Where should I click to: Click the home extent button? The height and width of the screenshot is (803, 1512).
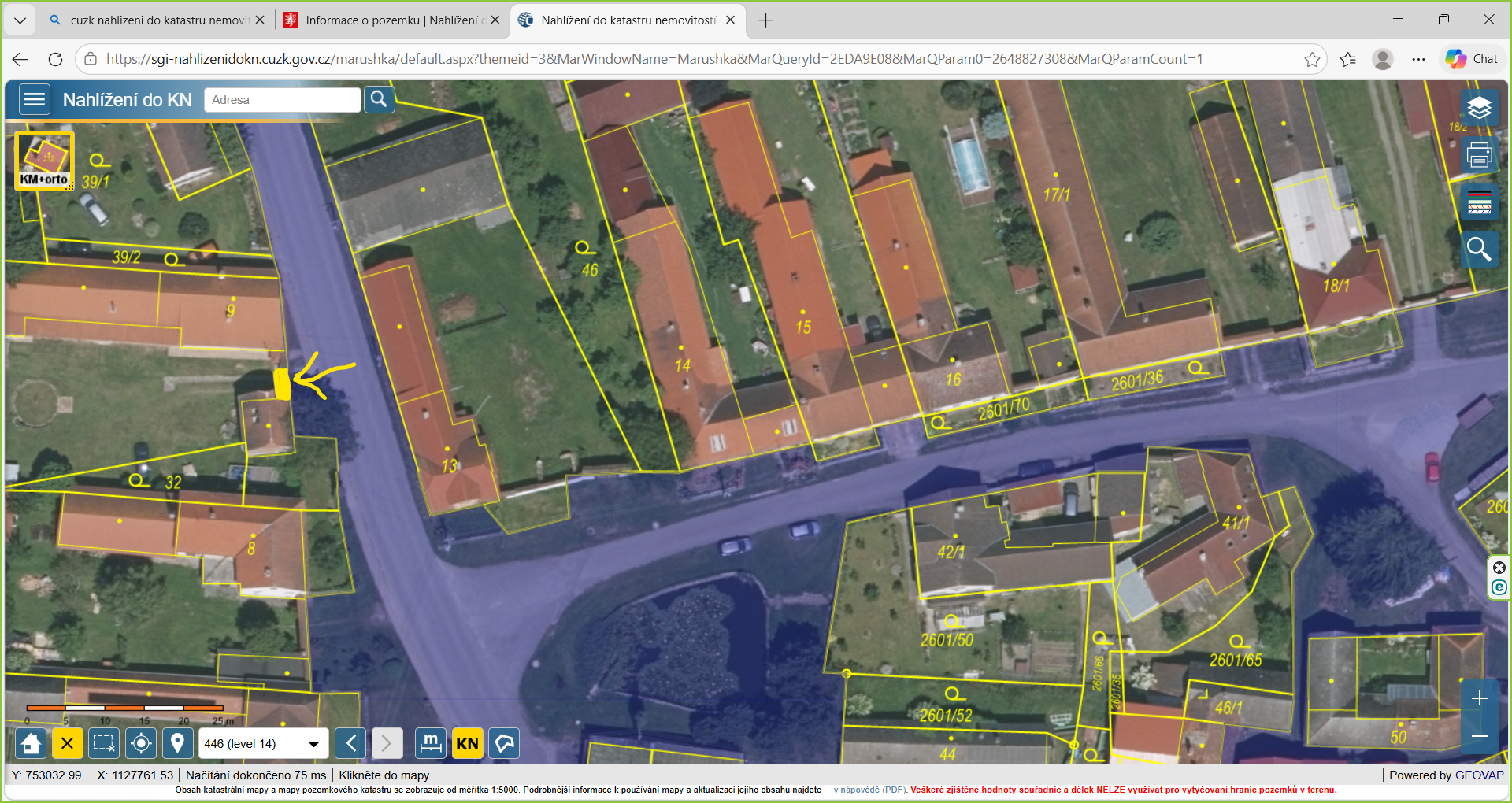31,743
